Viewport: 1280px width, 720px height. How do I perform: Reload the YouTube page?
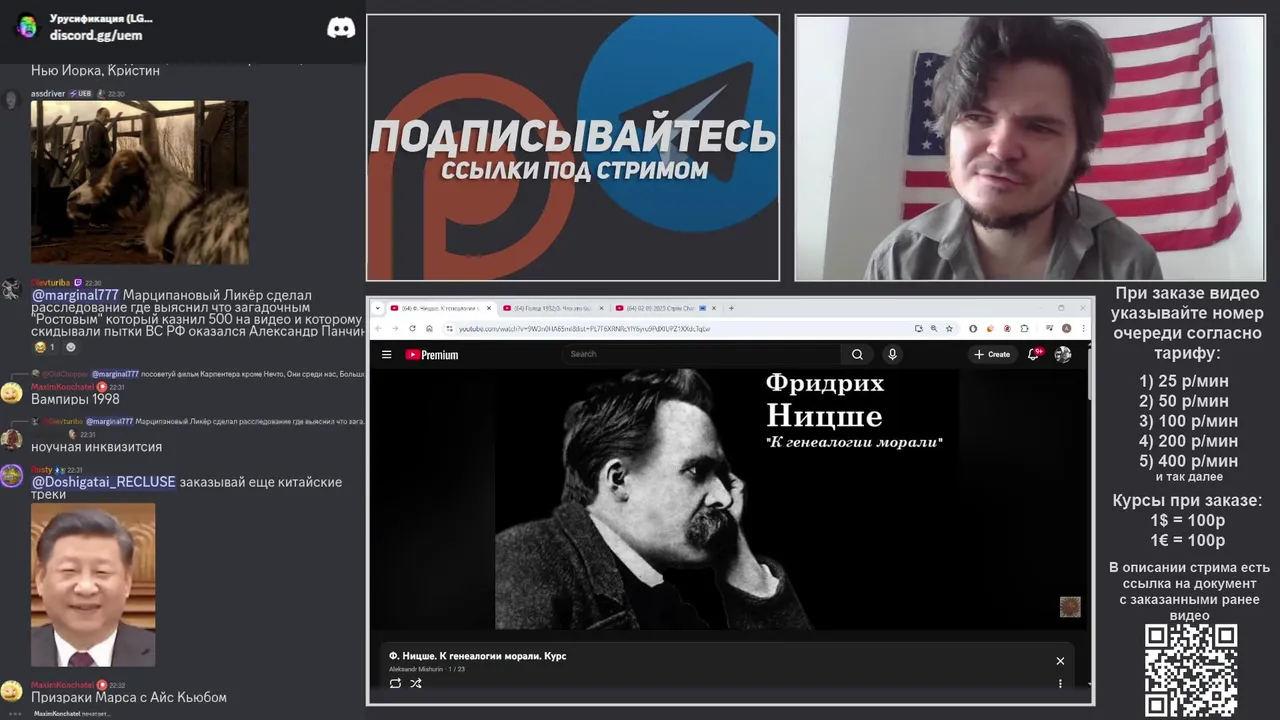tap(412, 328)
